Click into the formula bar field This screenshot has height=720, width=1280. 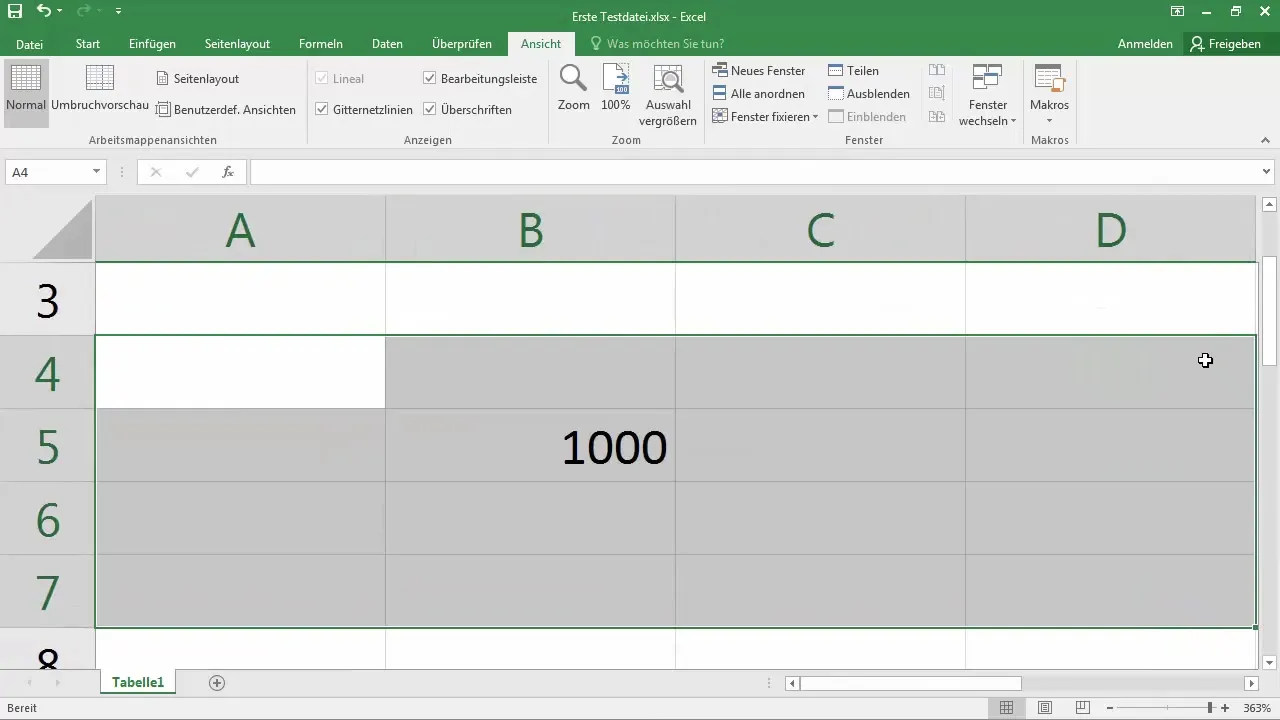point(755,172)
